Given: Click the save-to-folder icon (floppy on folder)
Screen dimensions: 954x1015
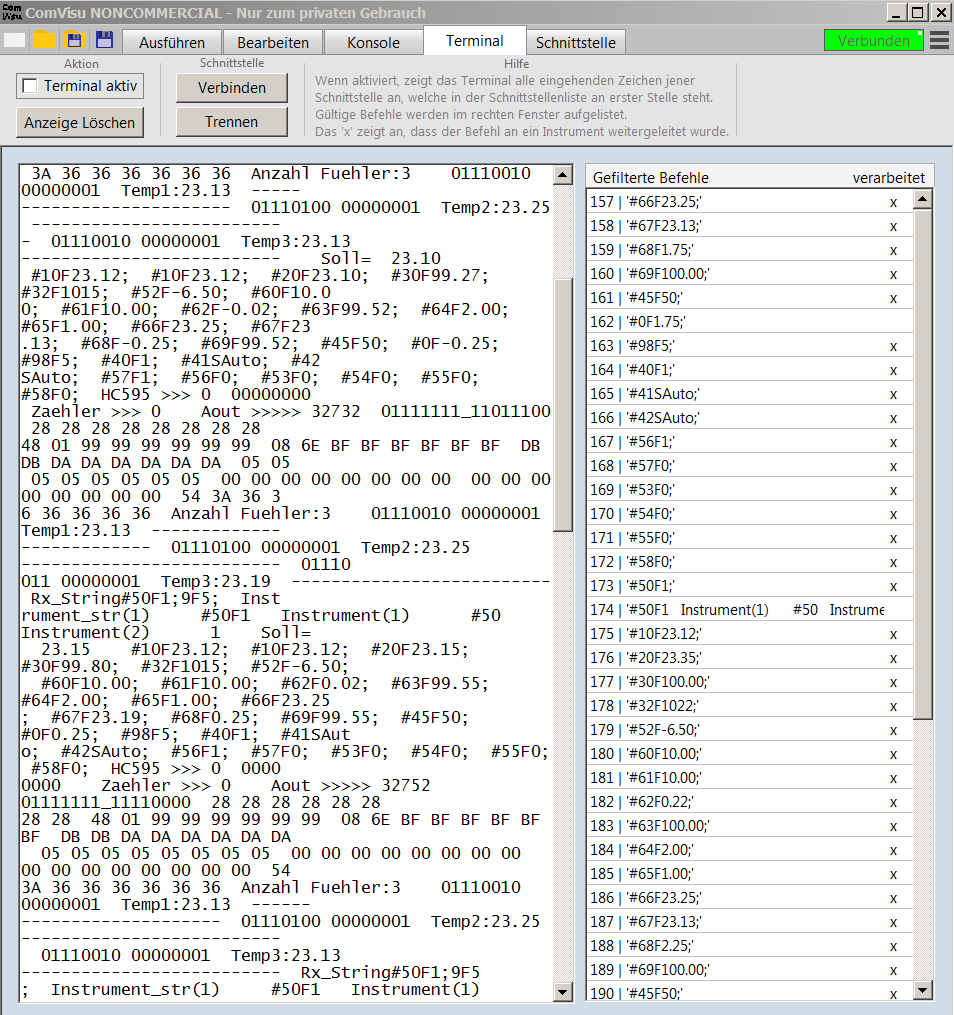Looking at the screenshot, I should [x=74, y=40].
